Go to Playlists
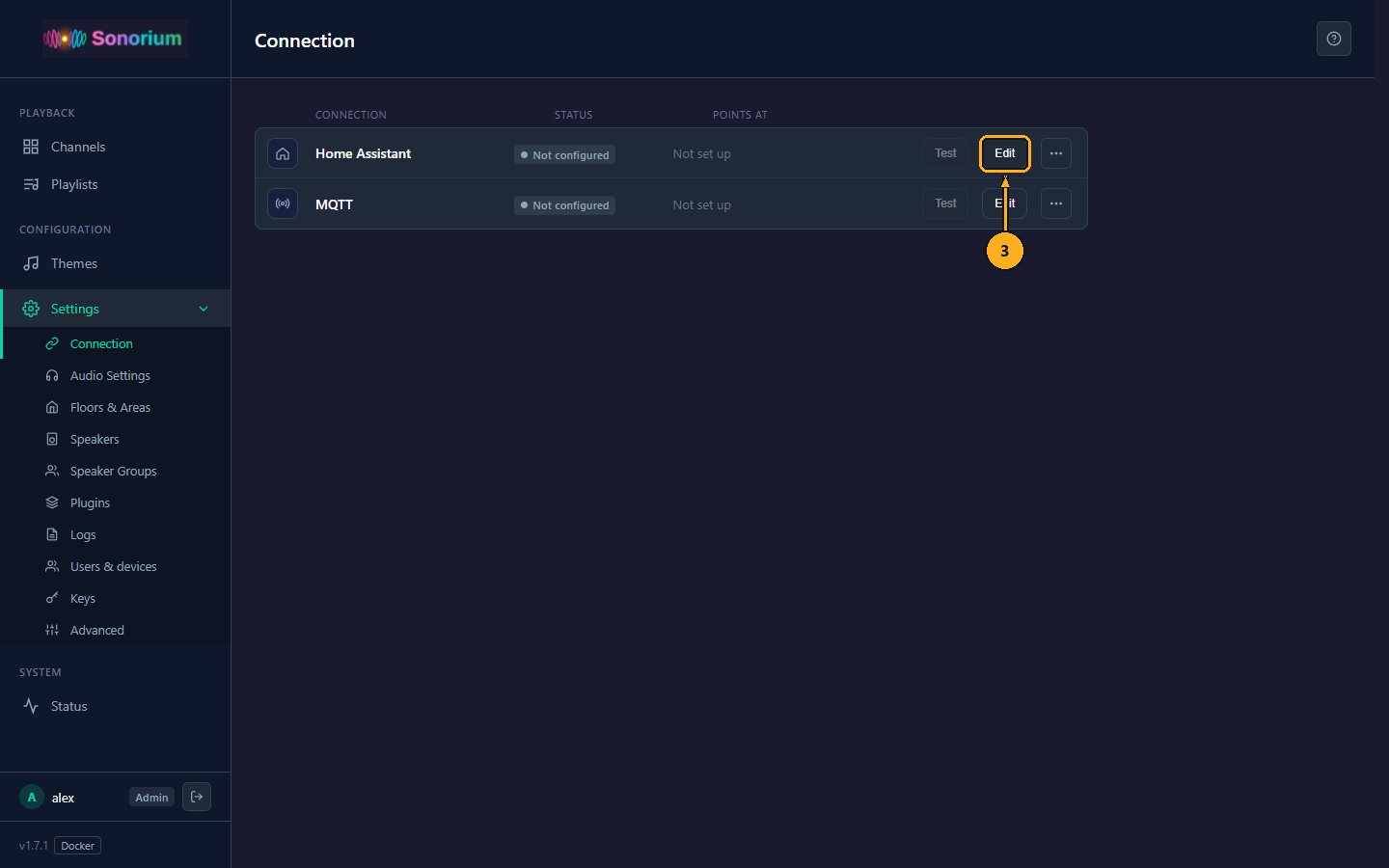This screenshot has width=1389, height=868. [116, 184]
